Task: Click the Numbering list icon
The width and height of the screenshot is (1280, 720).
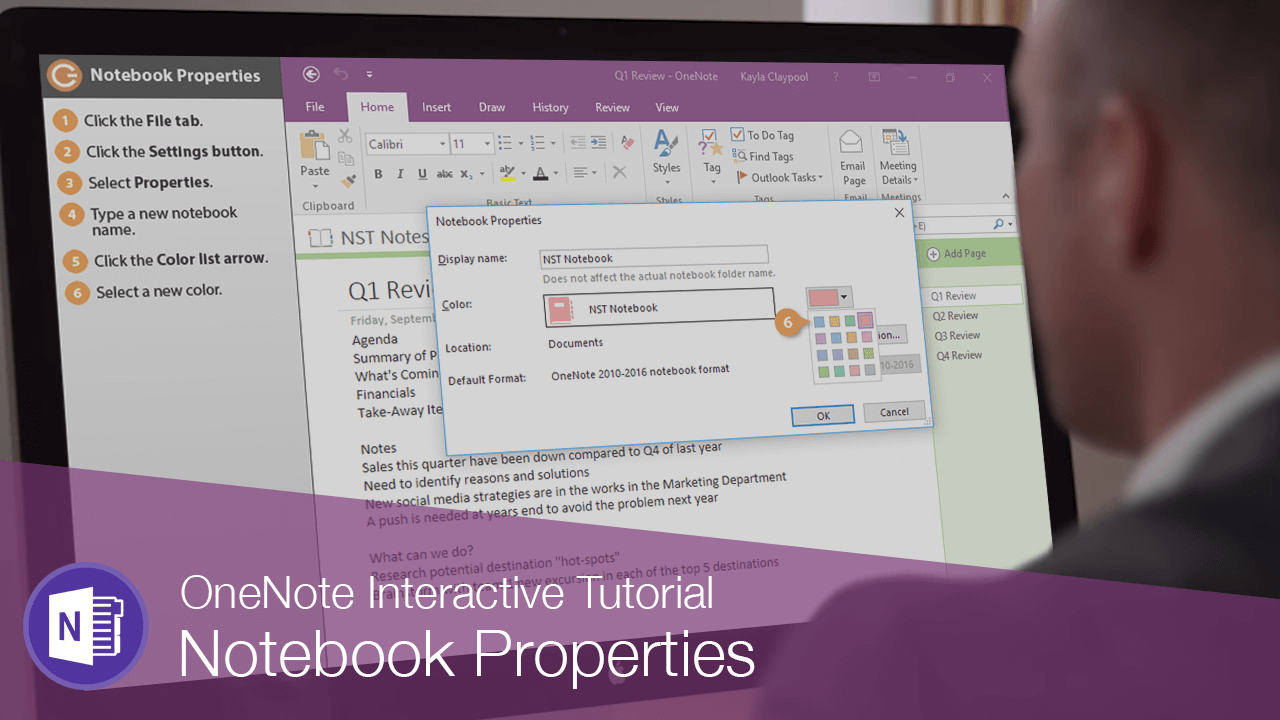Action: pyautogui.click(x=537, y=142)
